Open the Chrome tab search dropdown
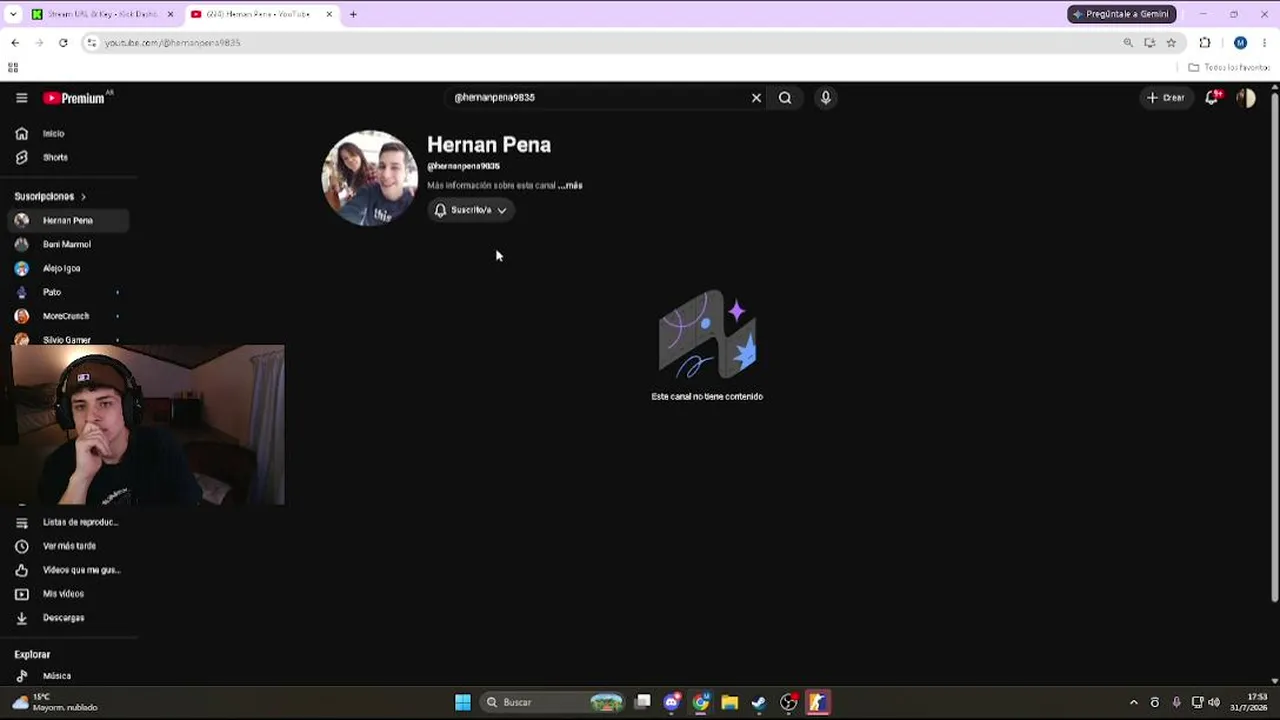1280x720 pixels. point(12,14)
